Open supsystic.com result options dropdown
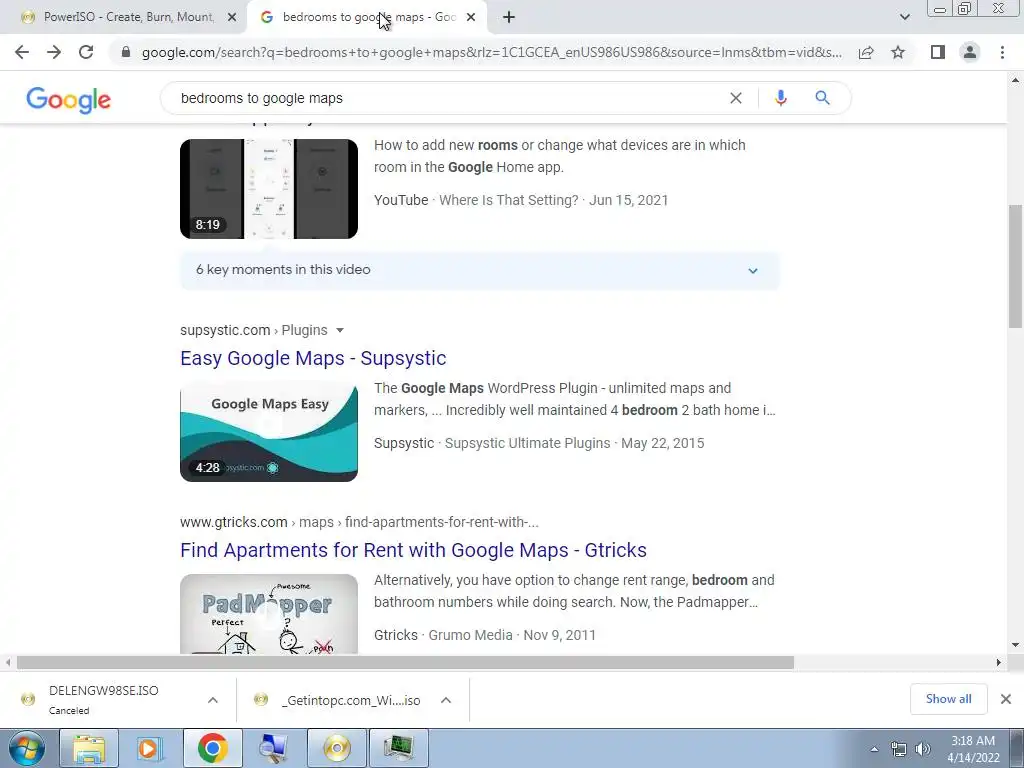1024x768 pixels. 340,330
